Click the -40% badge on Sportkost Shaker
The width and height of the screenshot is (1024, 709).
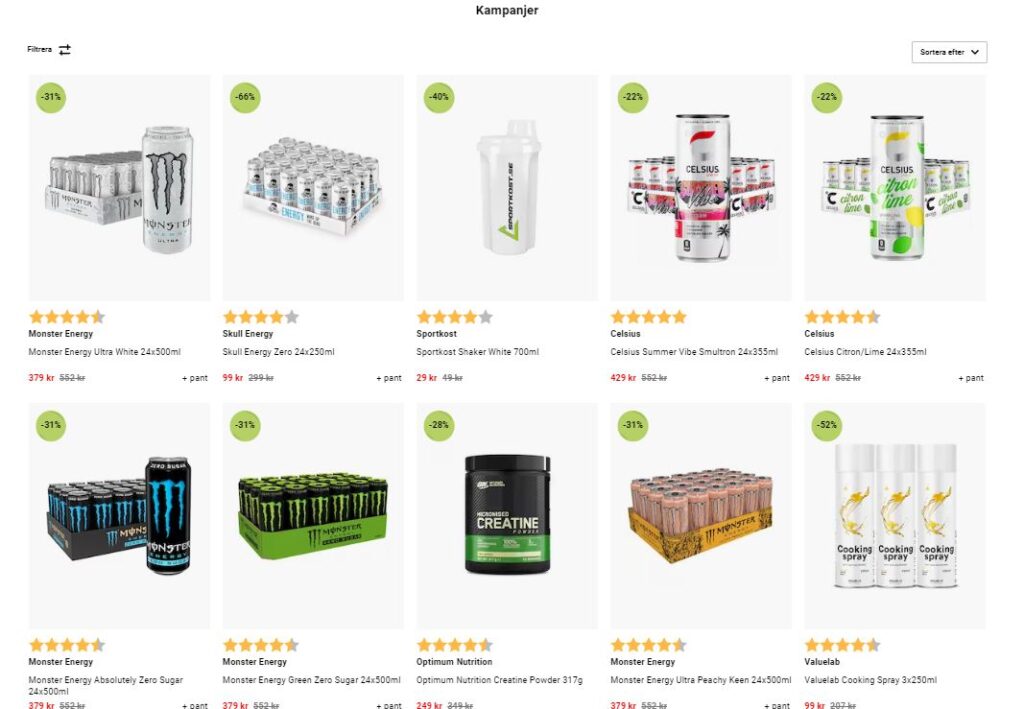pyautogui.click(x=439, y=97)
